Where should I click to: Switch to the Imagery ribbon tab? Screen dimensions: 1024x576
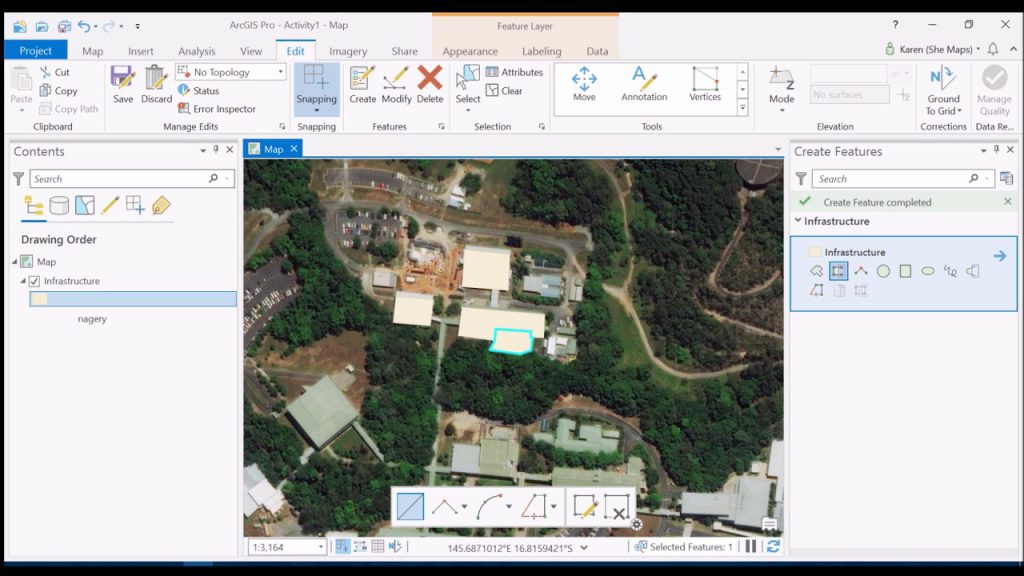pos(348,51)
